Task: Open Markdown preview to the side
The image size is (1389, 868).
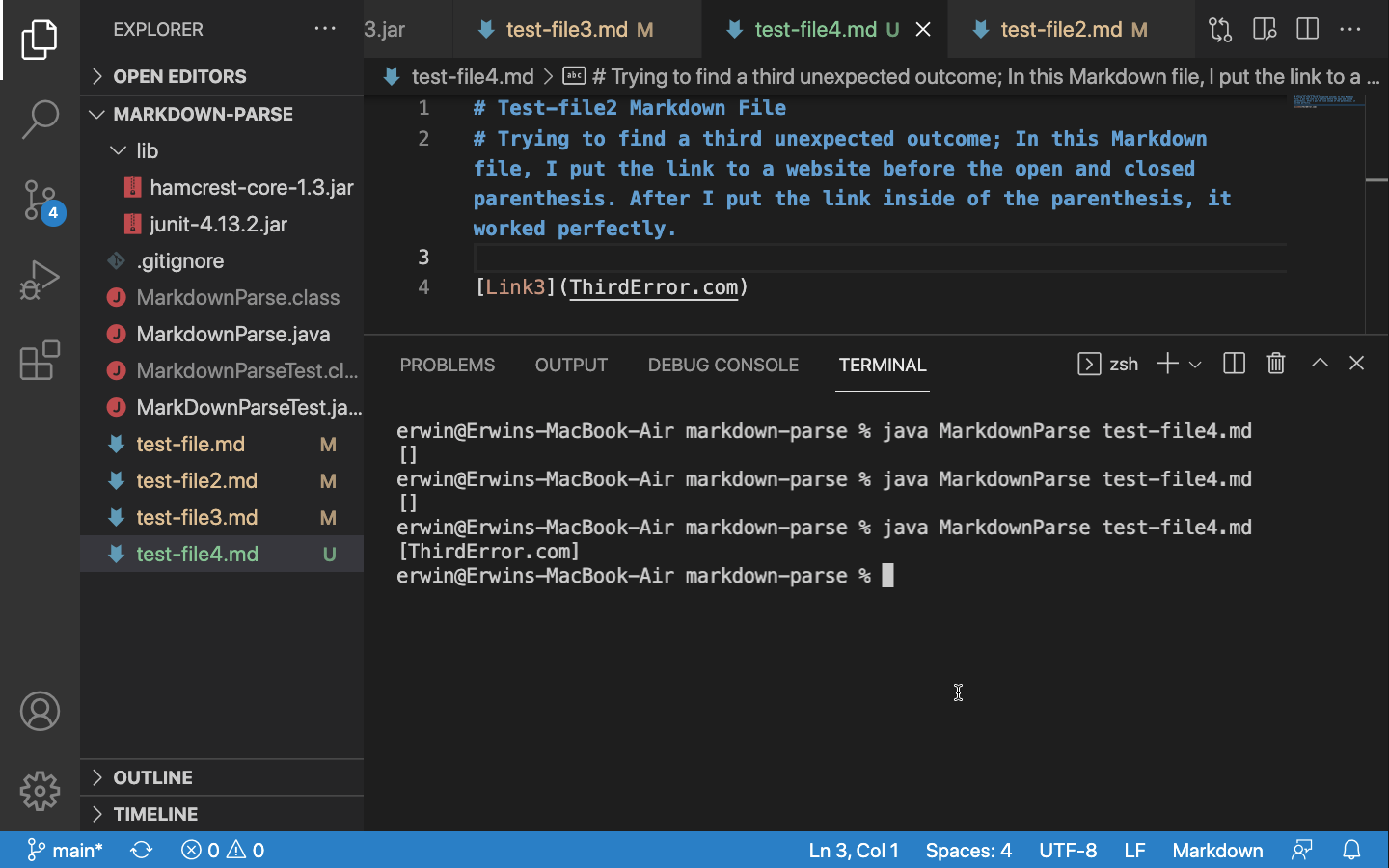Action: click(1264, 29)
